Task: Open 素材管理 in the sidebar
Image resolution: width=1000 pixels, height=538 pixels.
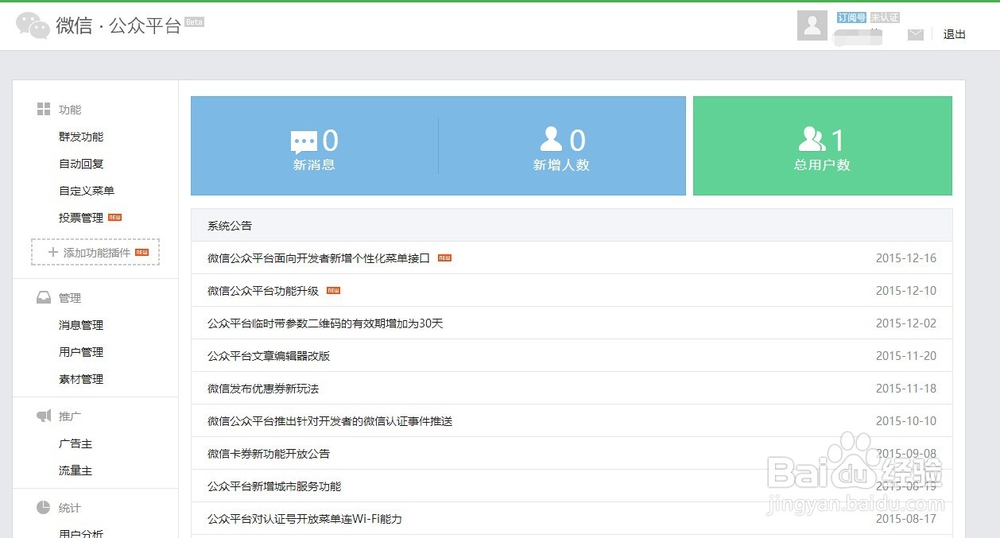Action: click(x=81, y=379)
